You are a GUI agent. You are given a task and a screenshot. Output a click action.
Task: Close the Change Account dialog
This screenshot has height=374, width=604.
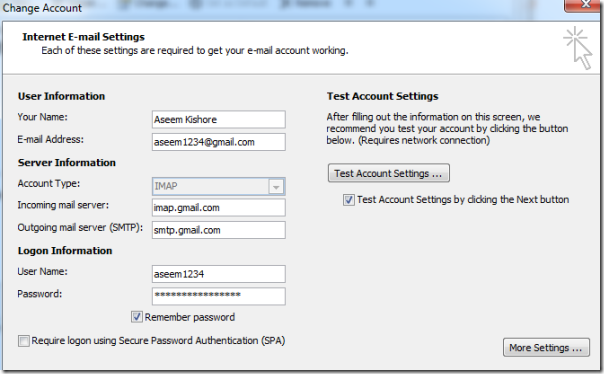[584, 5]
